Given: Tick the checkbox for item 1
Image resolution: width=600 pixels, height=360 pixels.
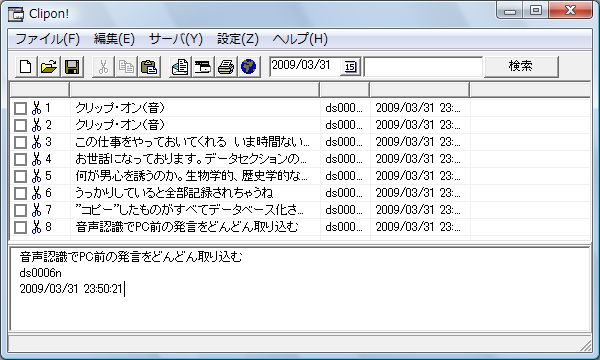Looking at the screenshot, I should 20,108.
